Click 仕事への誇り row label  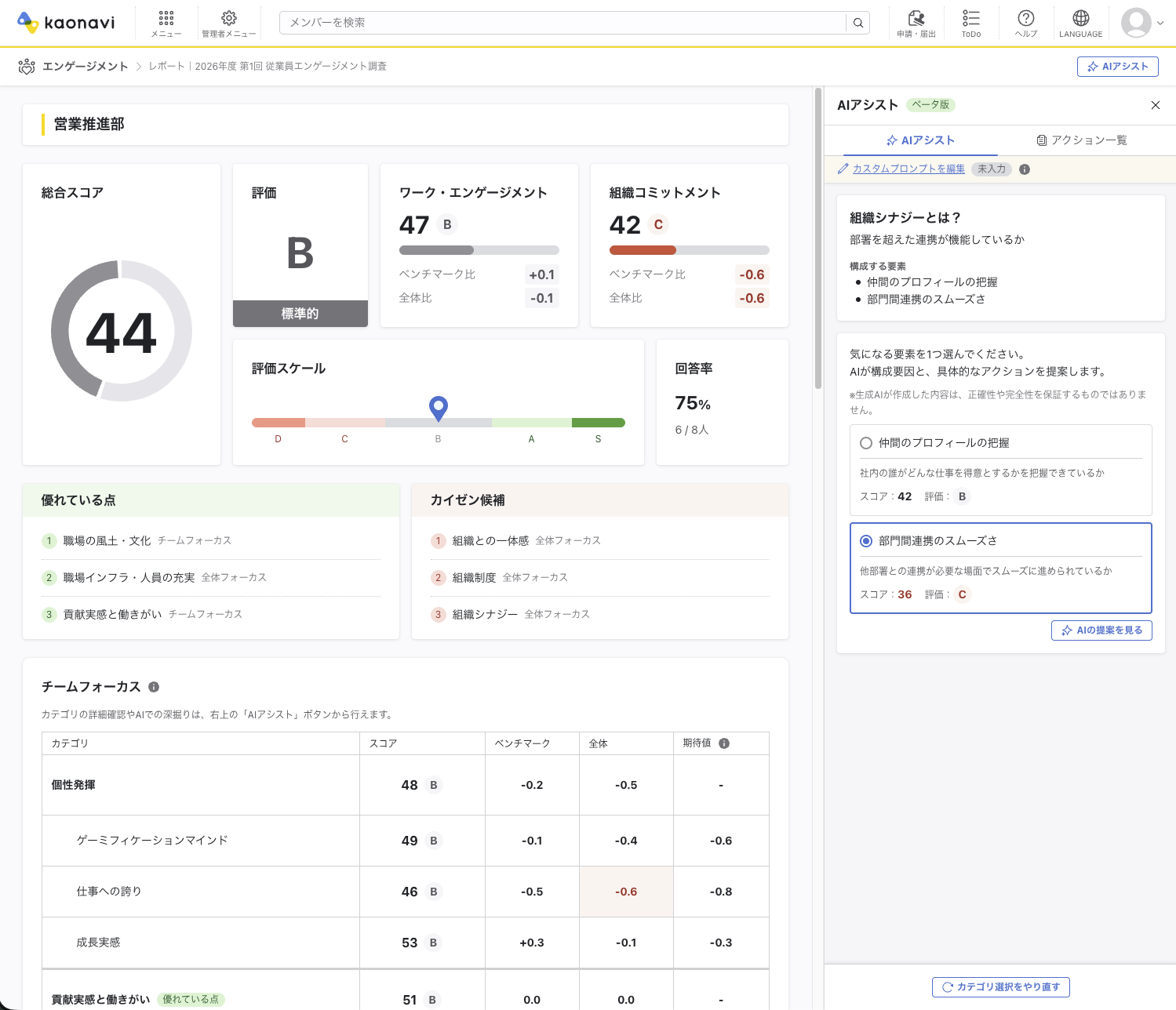[109, 892]
